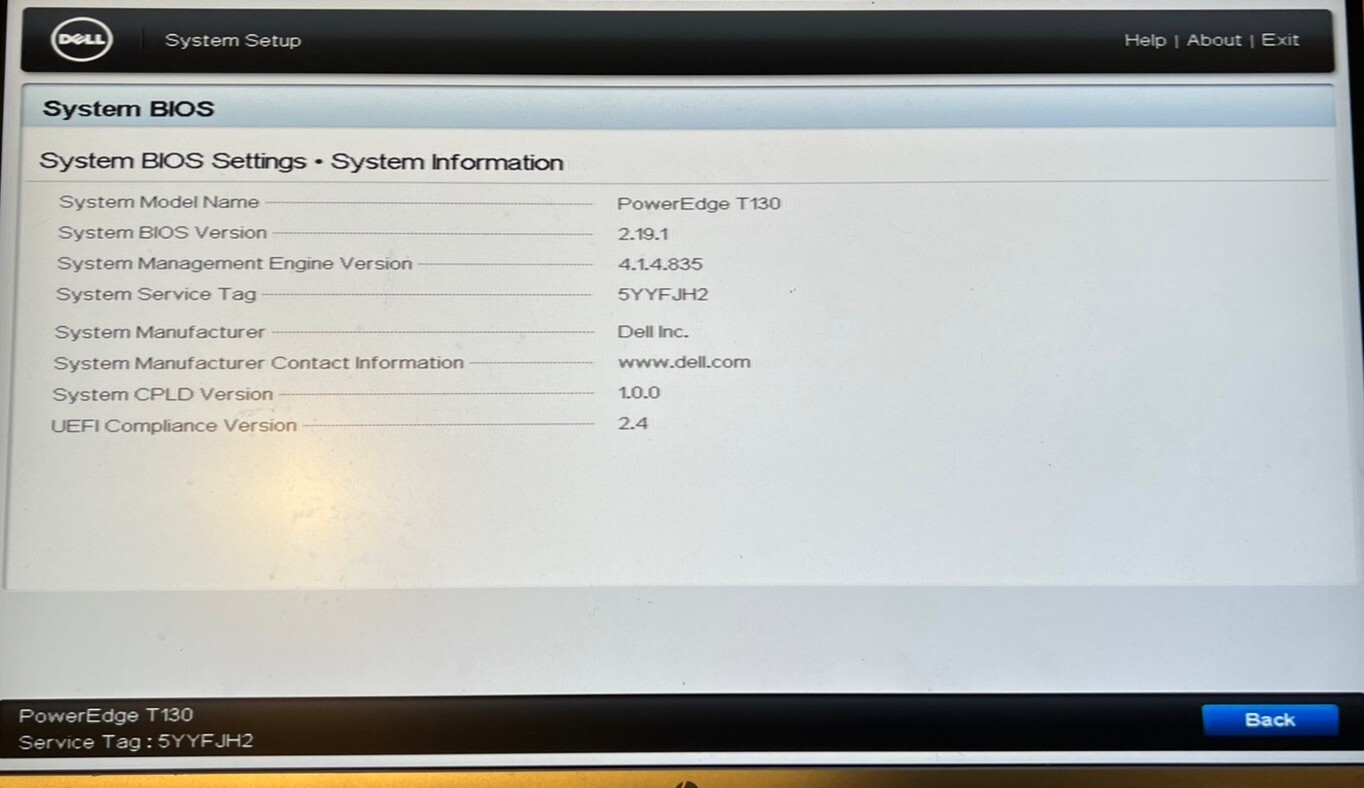Click the UEFI compliance value 2.4
The image size is (1364, 788).
pyautogui.click(x=633, y=424)
